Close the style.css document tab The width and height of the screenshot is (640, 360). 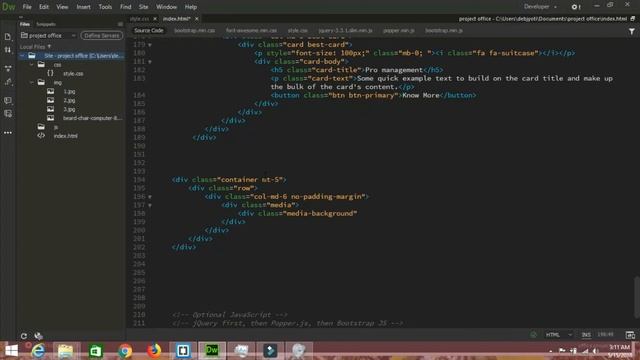click(x=155, y=19)
